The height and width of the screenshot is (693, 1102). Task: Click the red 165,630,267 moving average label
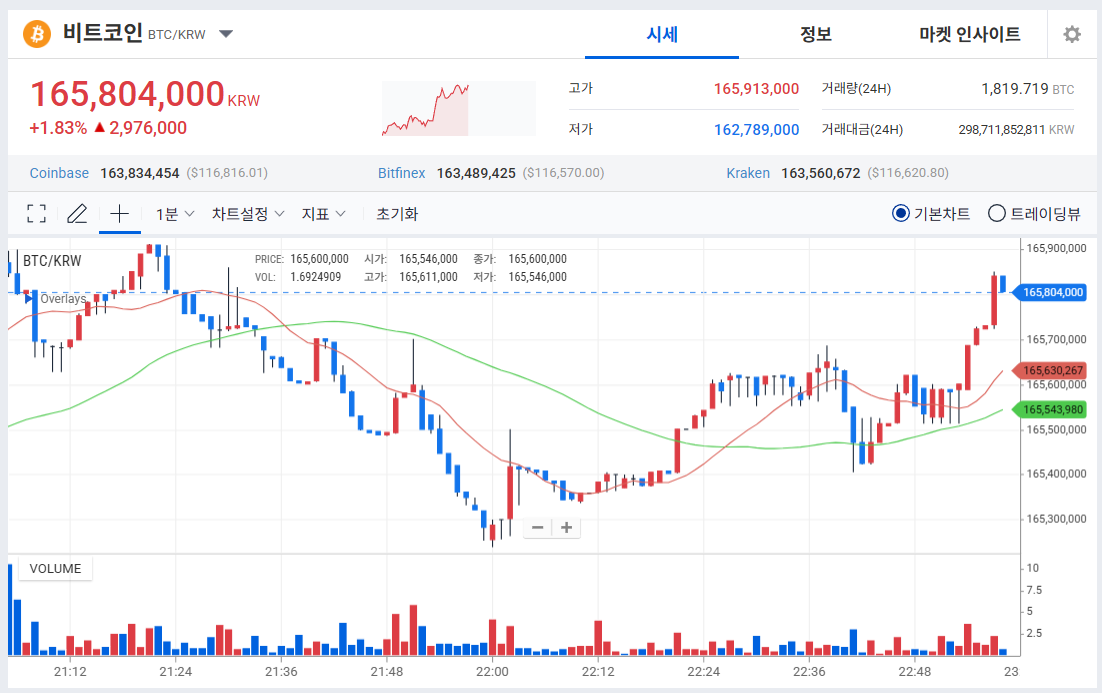(x=1052, y=370)
